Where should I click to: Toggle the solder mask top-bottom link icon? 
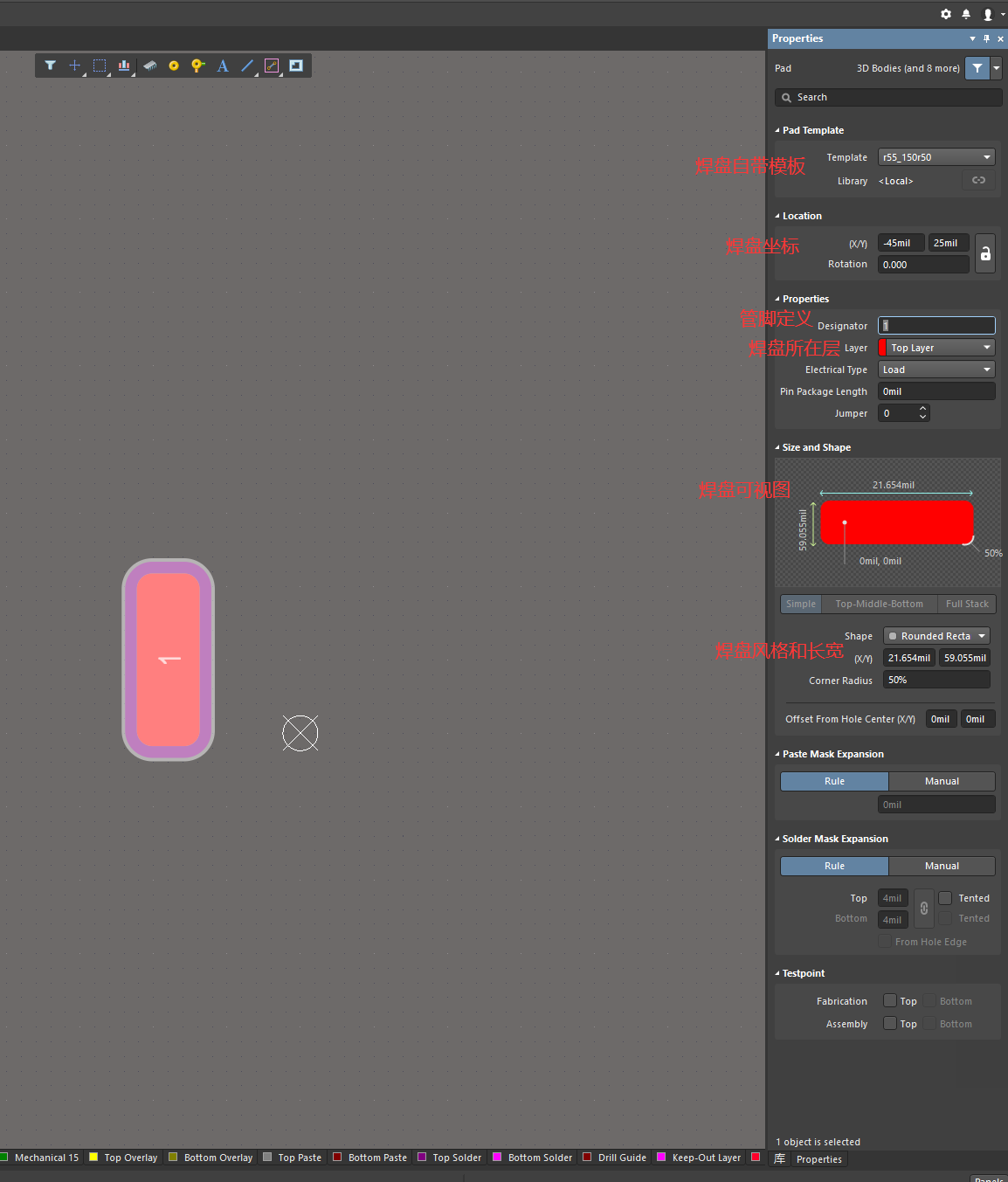[x=924, y=909]
